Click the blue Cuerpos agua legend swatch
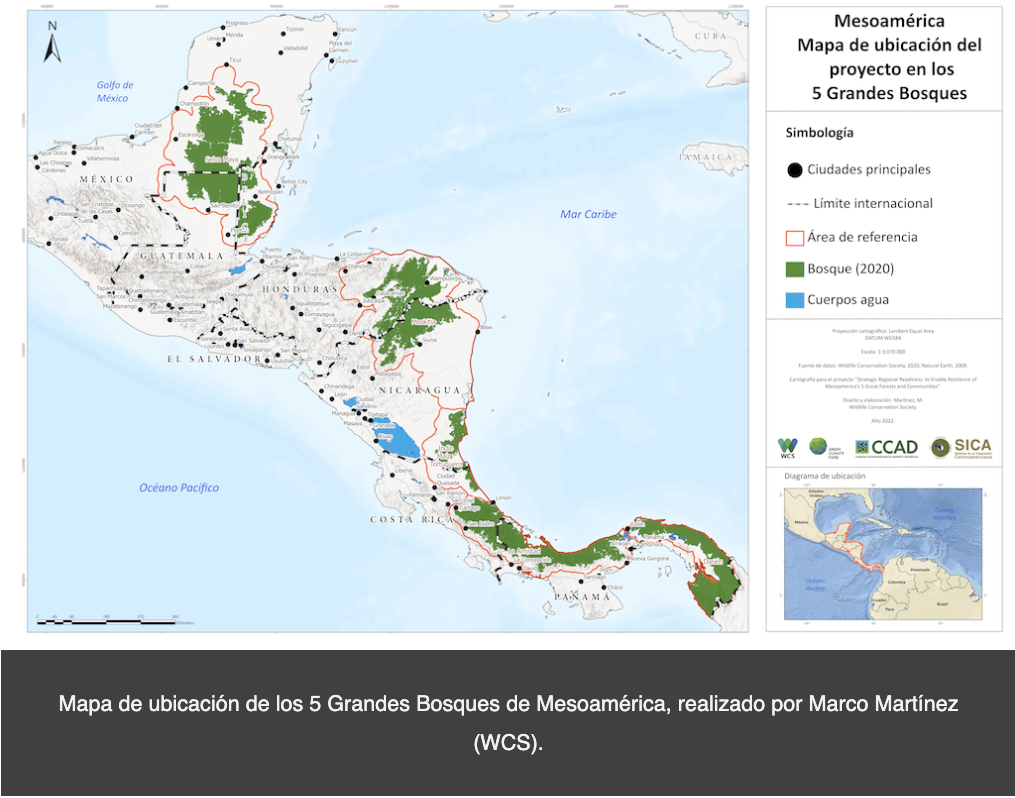 click(795, 300)
